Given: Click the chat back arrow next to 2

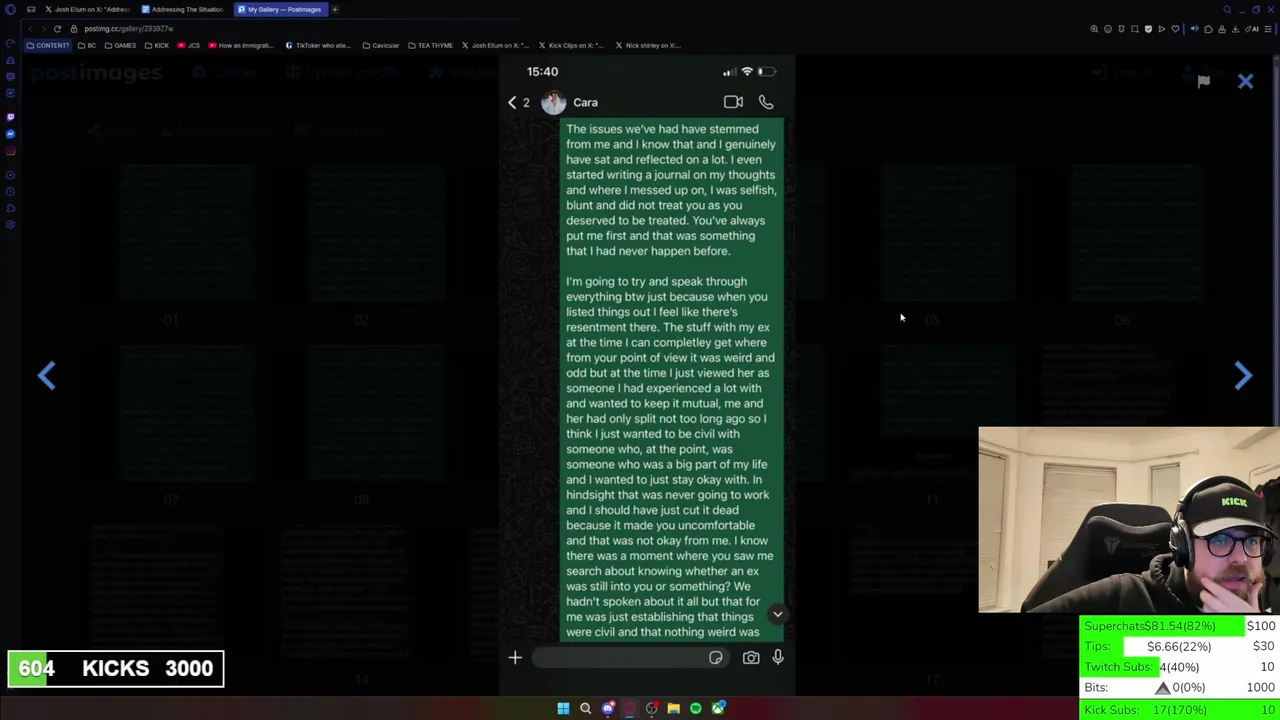Looking at the screenshot, I should click(x=512, y=102).
